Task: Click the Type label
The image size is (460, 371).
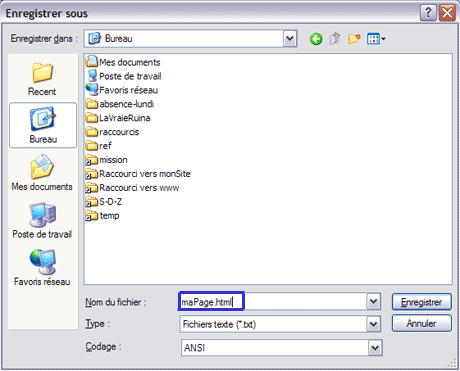Action: [x=97, y=324]
